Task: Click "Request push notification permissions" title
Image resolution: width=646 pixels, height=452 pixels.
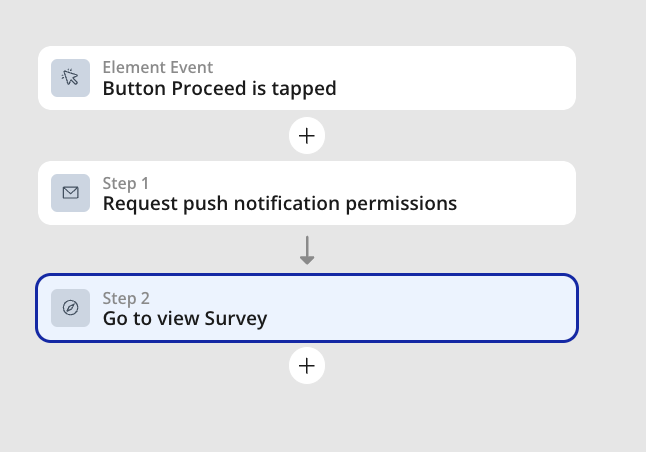Action: [x=280, y=204]
